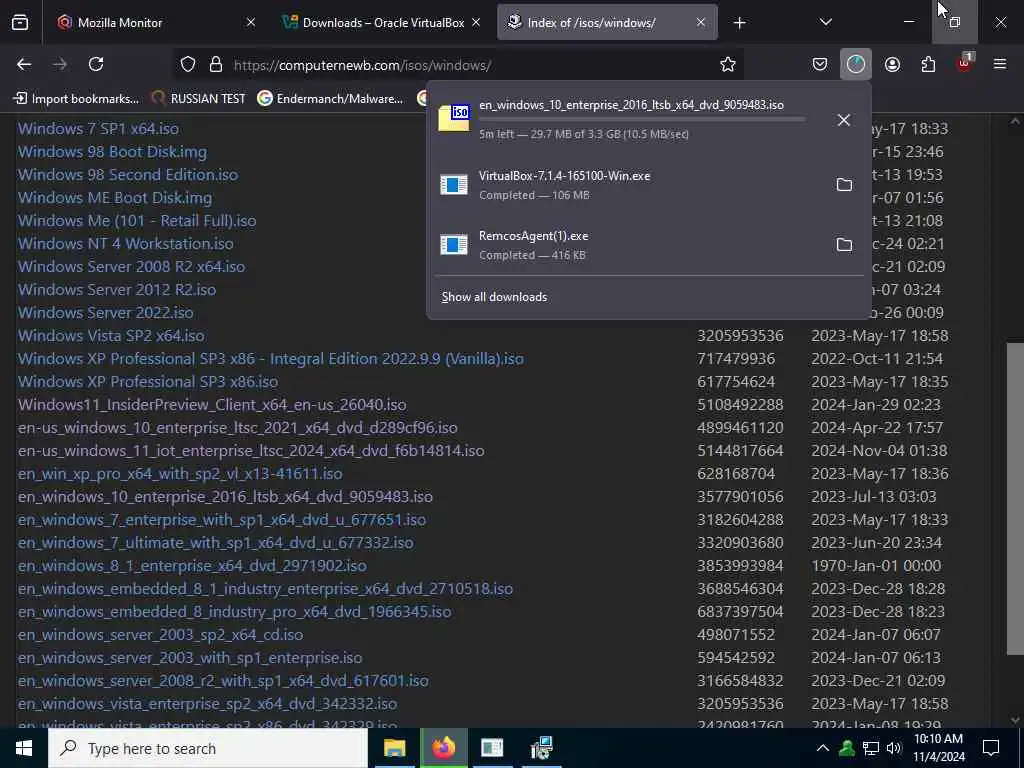Click the scrollbar up arrow

(x=1015, y=121)
